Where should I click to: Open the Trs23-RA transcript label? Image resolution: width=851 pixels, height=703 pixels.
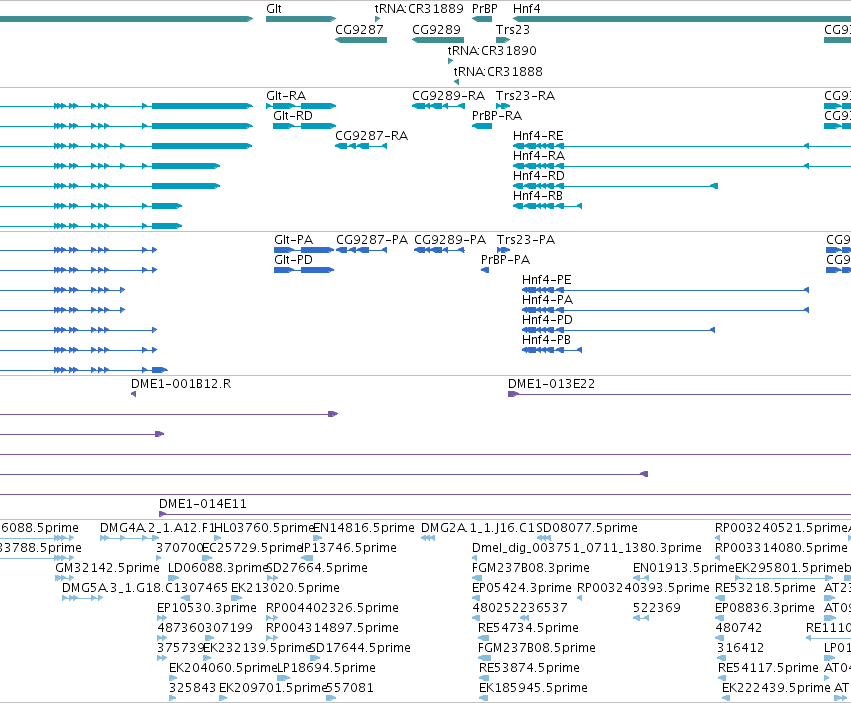tap(525, 96)
